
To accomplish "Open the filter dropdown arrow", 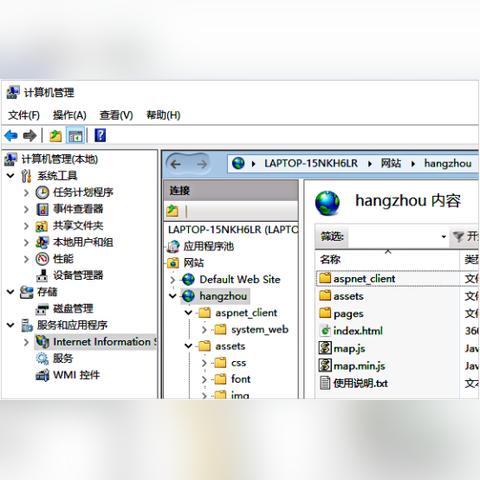I will 444,237.
